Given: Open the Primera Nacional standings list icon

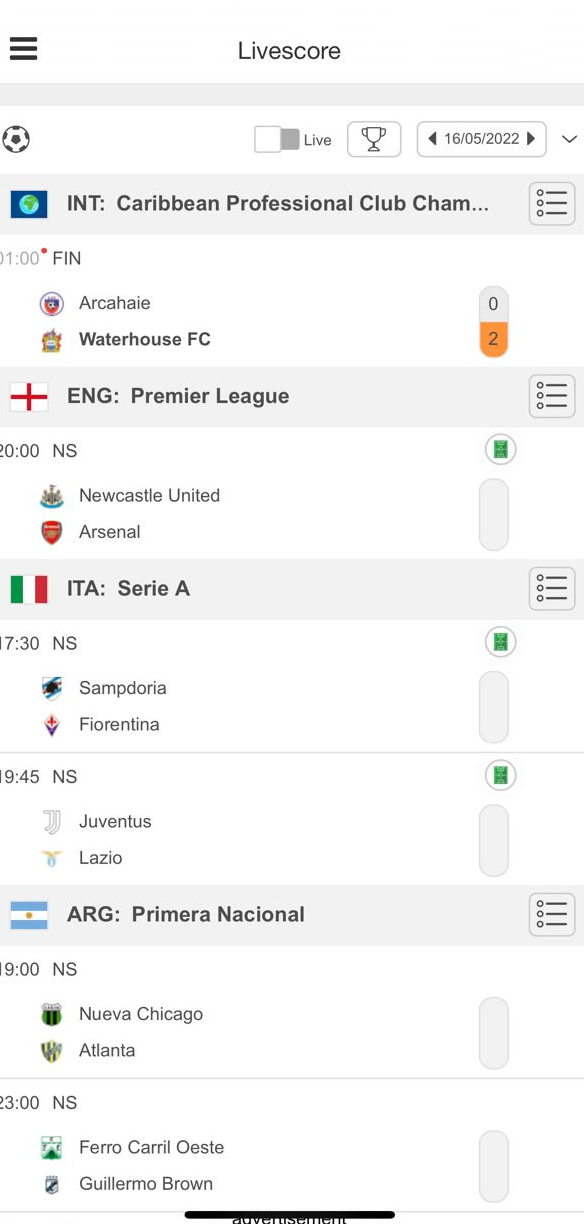Looking at the screenshot, I should click(x=552, y=914).
